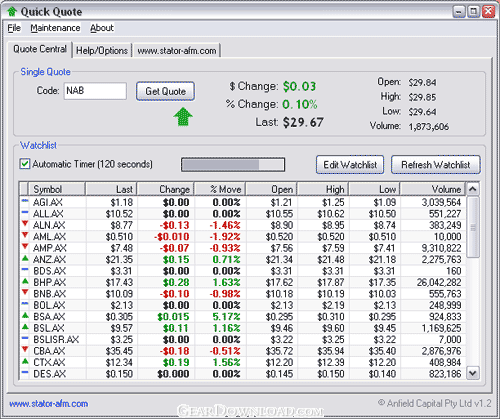Click the green up arrow beside ANZ.AX
This screenshot has width=500, height=419.
pos(25,258)
